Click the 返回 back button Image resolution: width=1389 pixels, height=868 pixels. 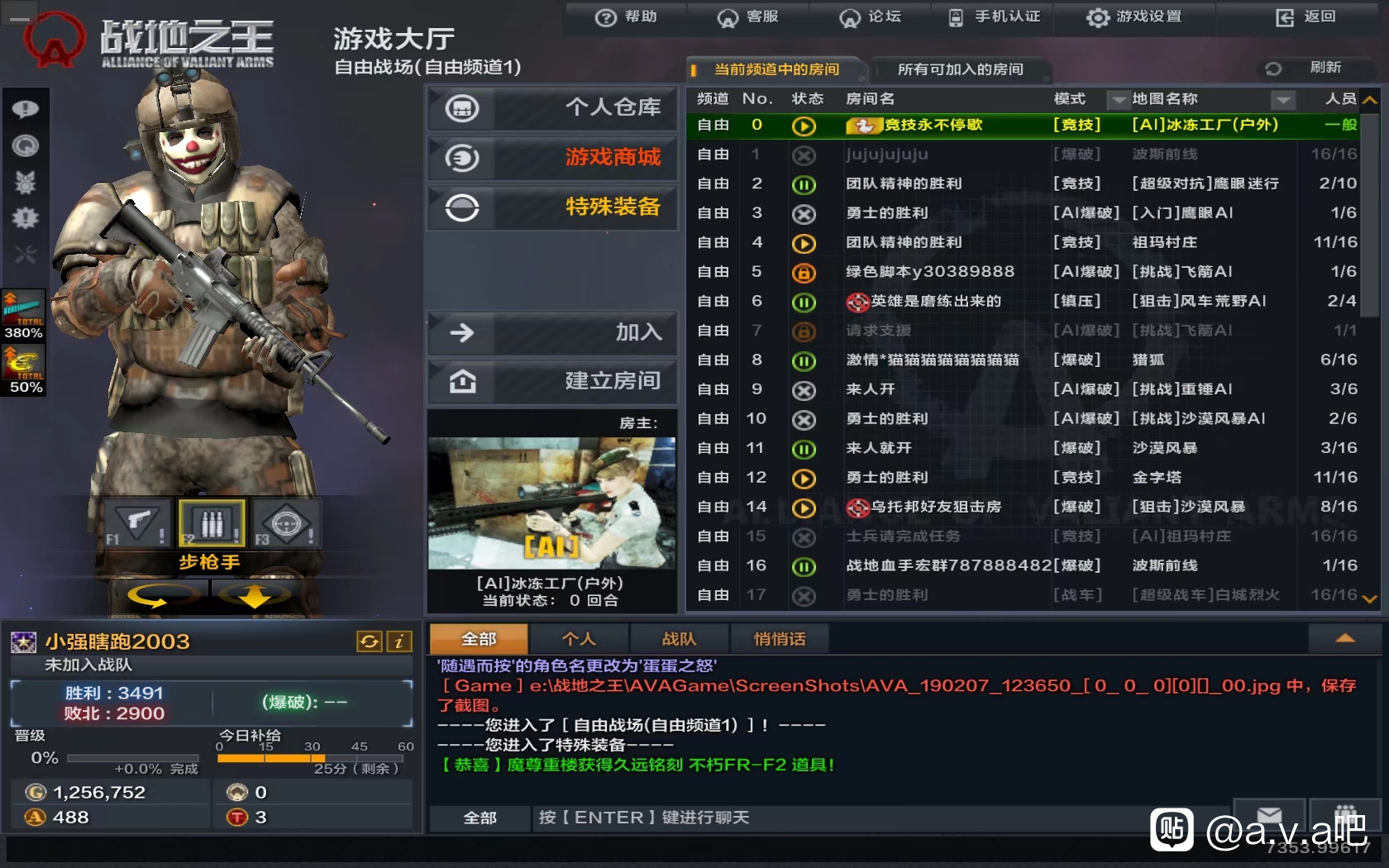coord(1306,17)
